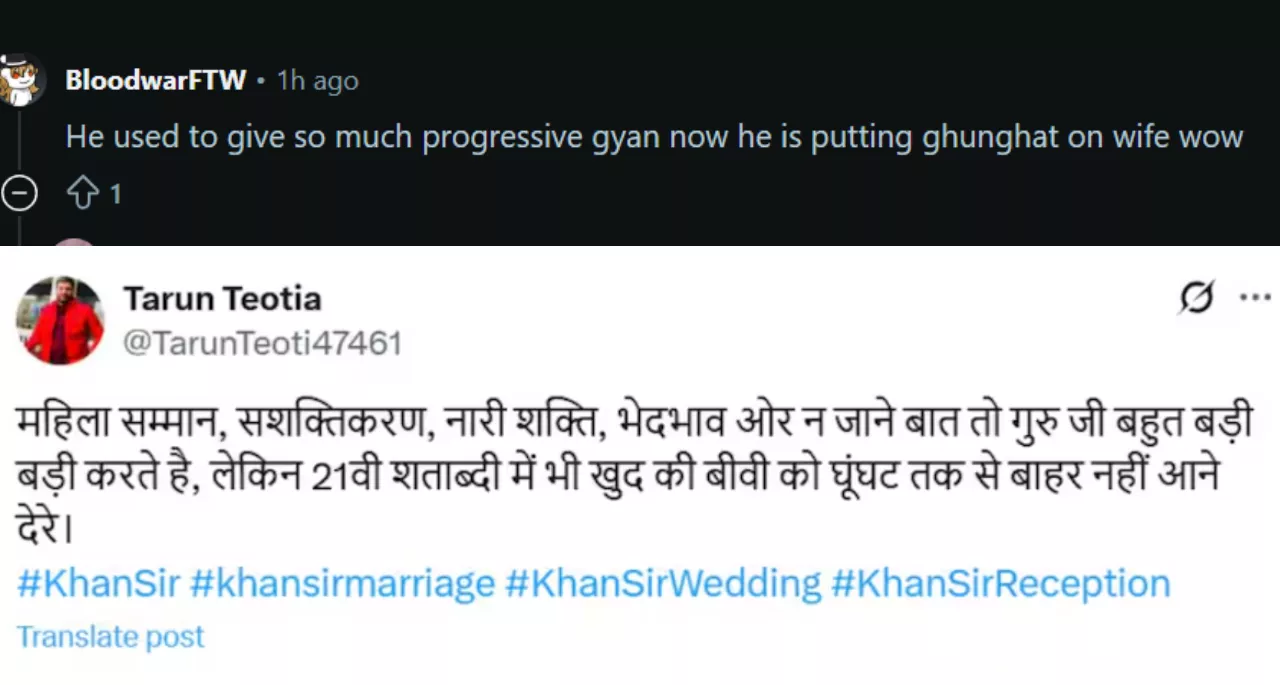The width and height of the screenshot is (1280, 685).
Task: Collapse the BloodwarFTW comment thread
Action: [19, 193]
